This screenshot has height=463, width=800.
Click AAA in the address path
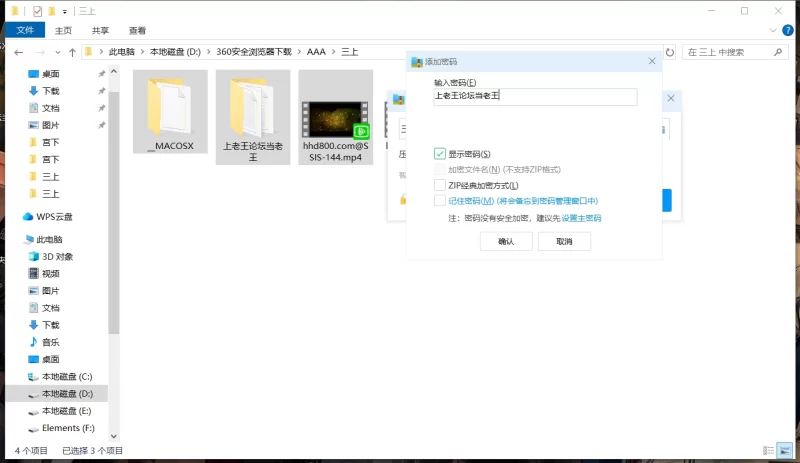(x=316, y=52)
